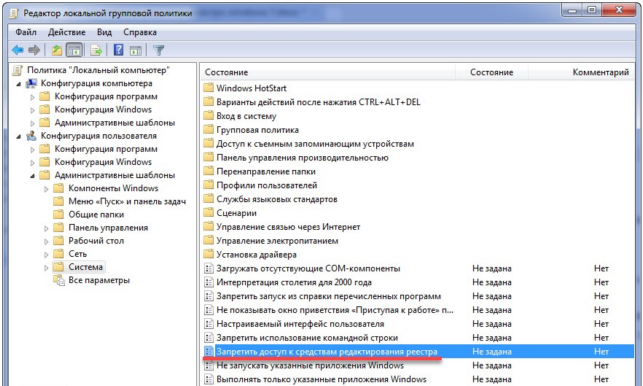
Task: Click the folder icon next to 'Групповая политика'
Action: 209,130
